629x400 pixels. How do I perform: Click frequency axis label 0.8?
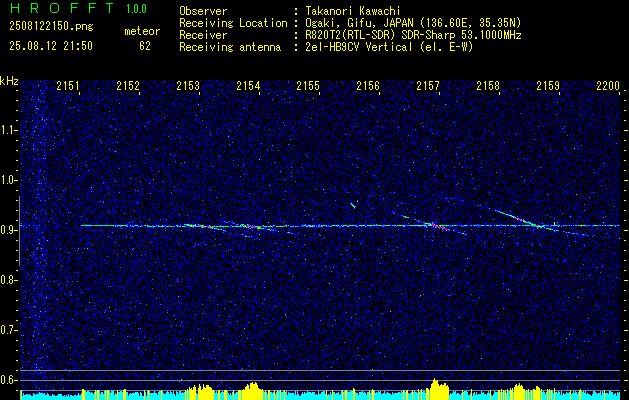[8, 280]
